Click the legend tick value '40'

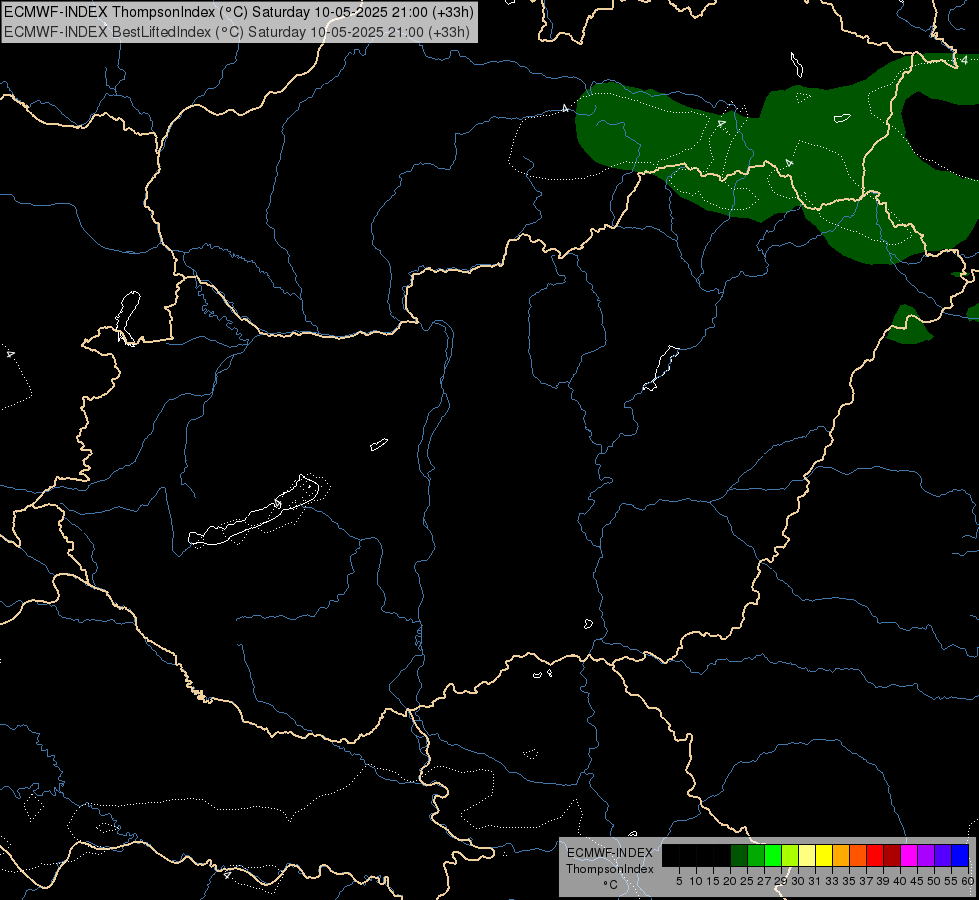tap(900, 881)
